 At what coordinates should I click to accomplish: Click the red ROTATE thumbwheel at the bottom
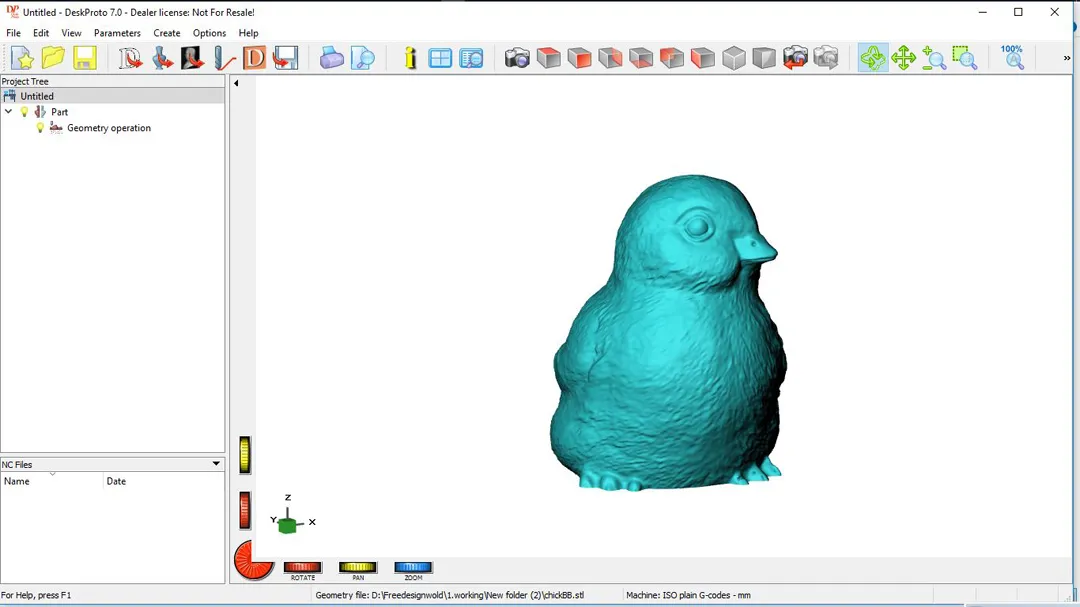click(302, 568)
